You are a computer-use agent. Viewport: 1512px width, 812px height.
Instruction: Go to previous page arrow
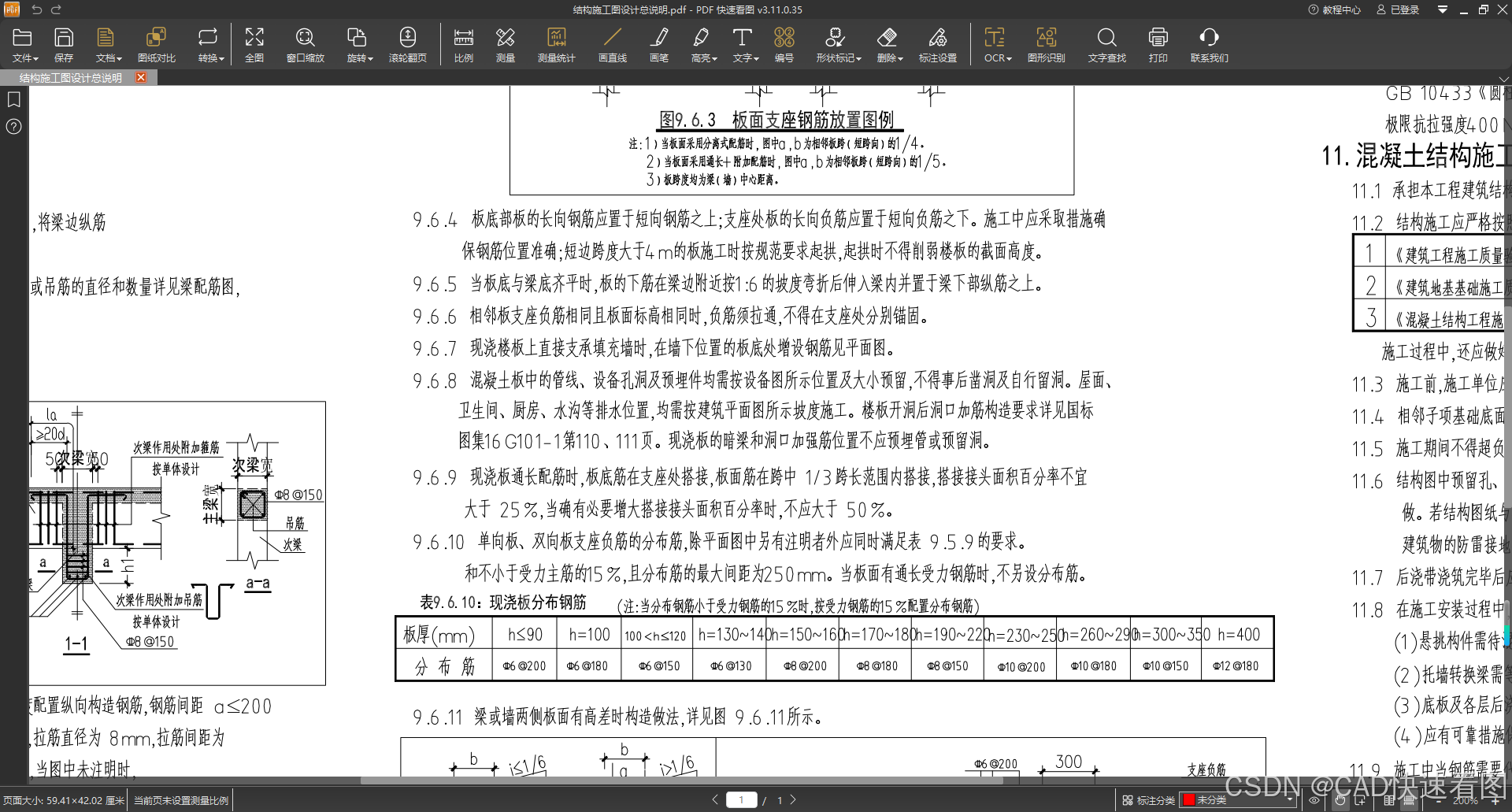click(715, 799)
